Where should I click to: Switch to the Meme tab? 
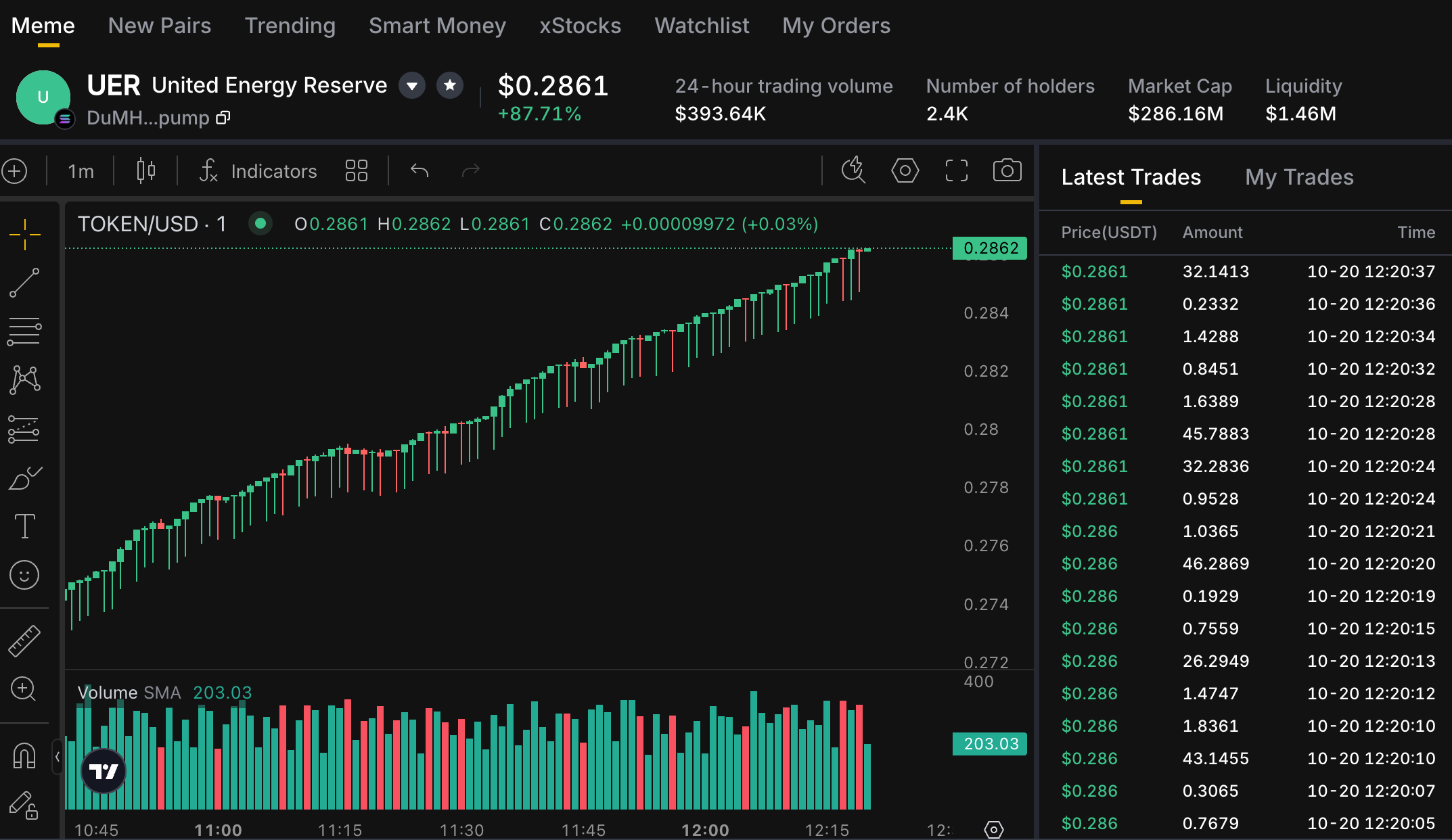pyautogui.click(x=43, y=26)
